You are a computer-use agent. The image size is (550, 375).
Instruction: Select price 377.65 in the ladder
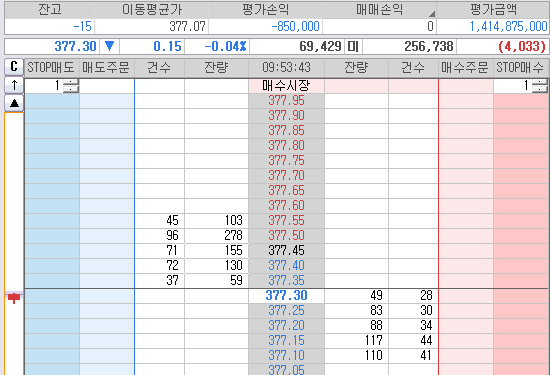(286, 190)
